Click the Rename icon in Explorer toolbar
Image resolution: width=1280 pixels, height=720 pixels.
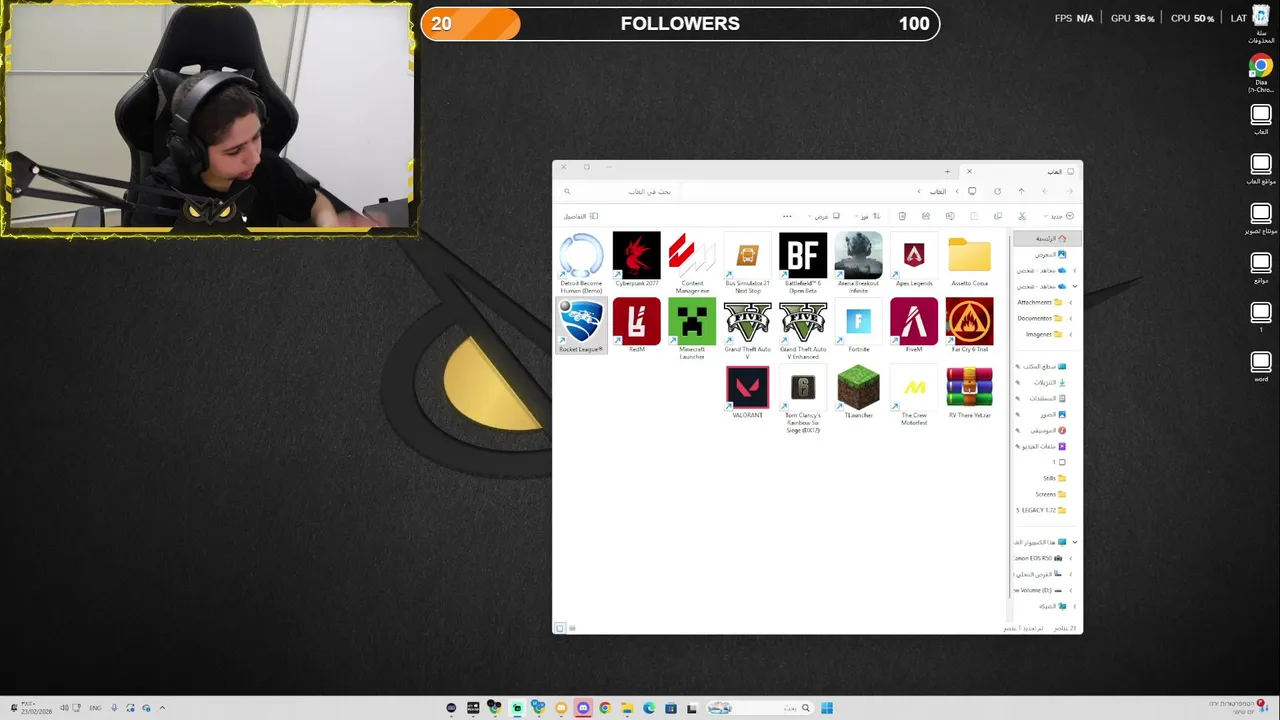pos(950,216)
